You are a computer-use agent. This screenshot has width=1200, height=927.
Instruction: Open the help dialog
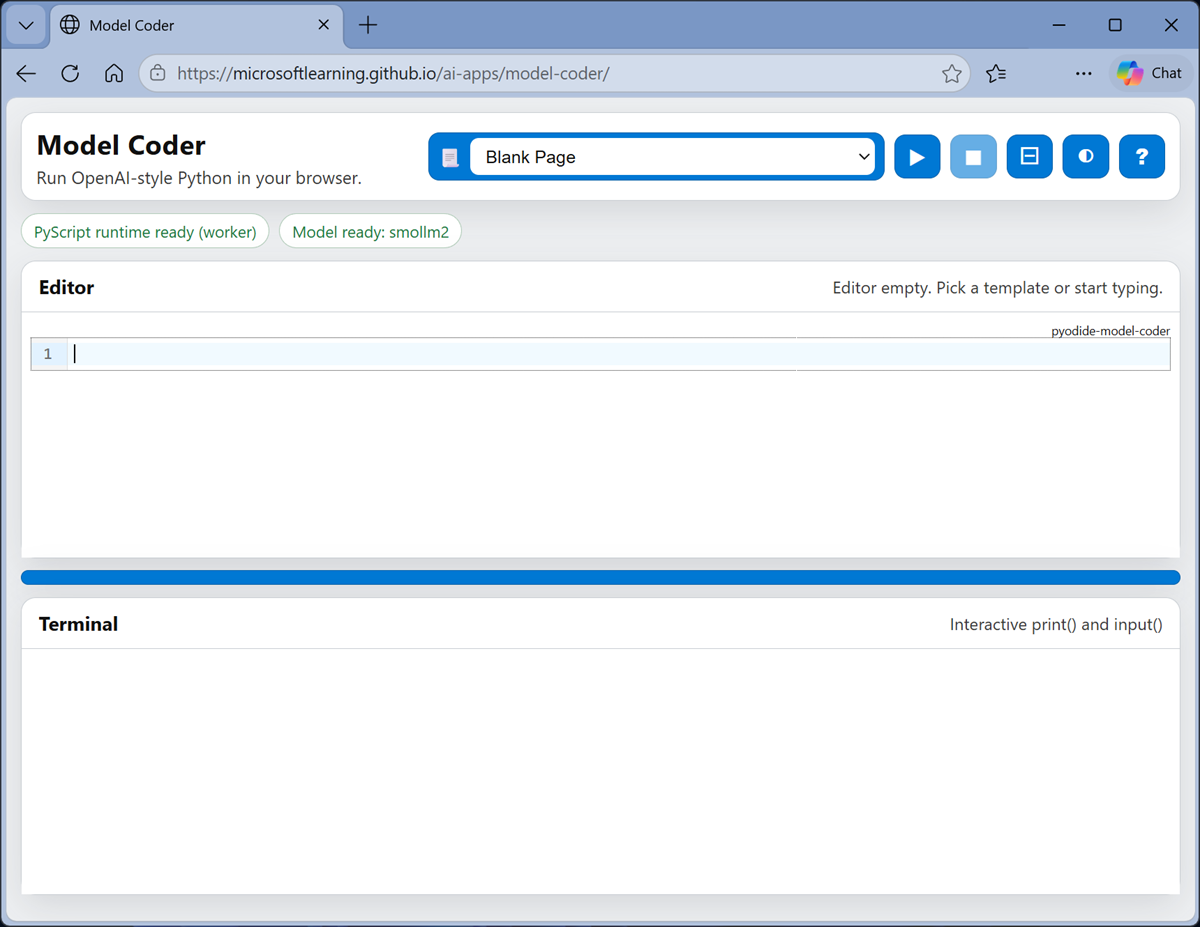coord(1141,156)
